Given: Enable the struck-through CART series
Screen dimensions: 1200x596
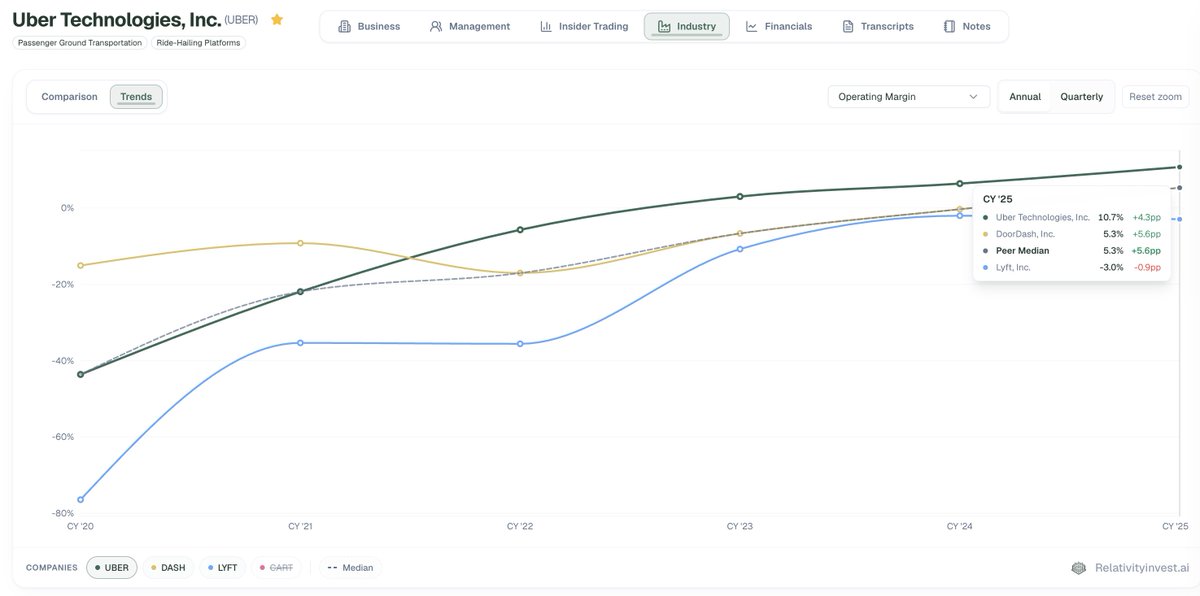Looking at the screenshot, I should [277, 567].
